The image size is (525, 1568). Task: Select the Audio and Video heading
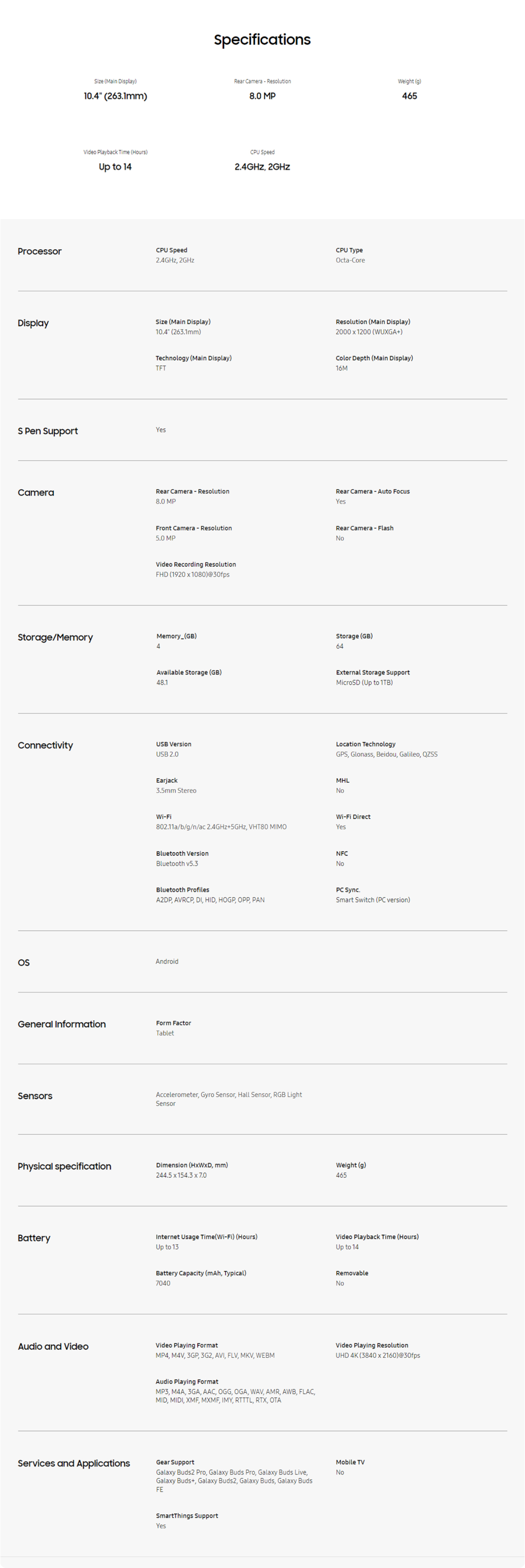coord(53,1346)
